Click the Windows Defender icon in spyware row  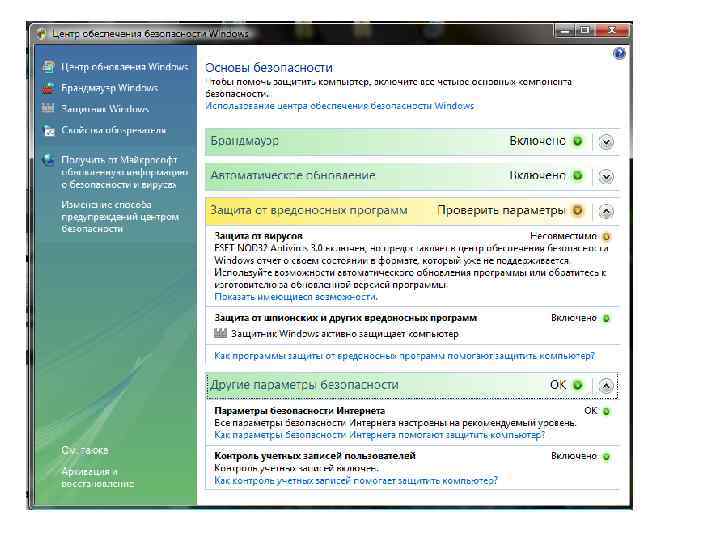220,333
